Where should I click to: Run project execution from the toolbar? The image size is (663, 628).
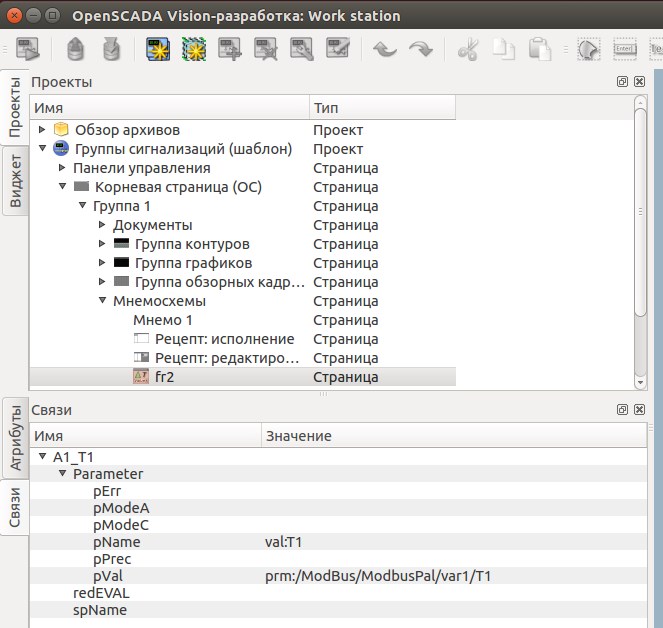click(28, 49)
